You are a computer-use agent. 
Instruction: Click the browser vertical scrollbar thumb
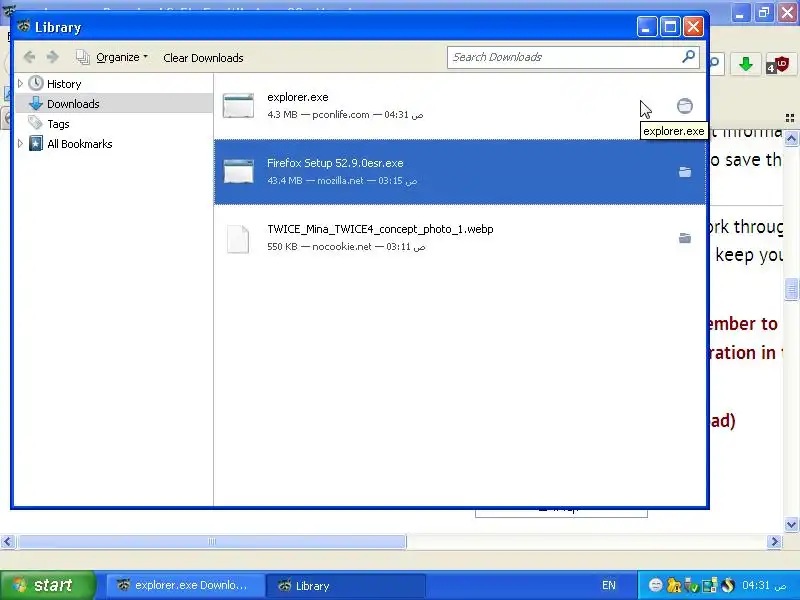tap(791, 290)
